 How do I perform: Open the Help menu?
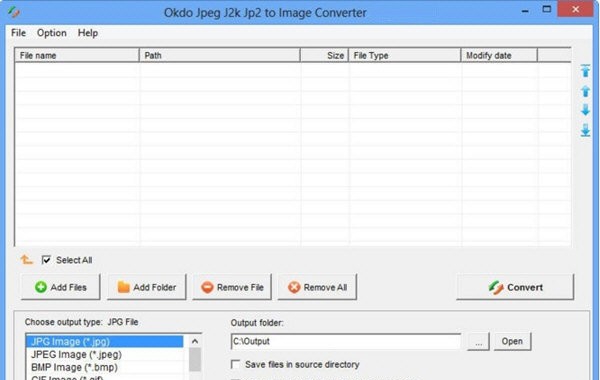tap(88, 33)
